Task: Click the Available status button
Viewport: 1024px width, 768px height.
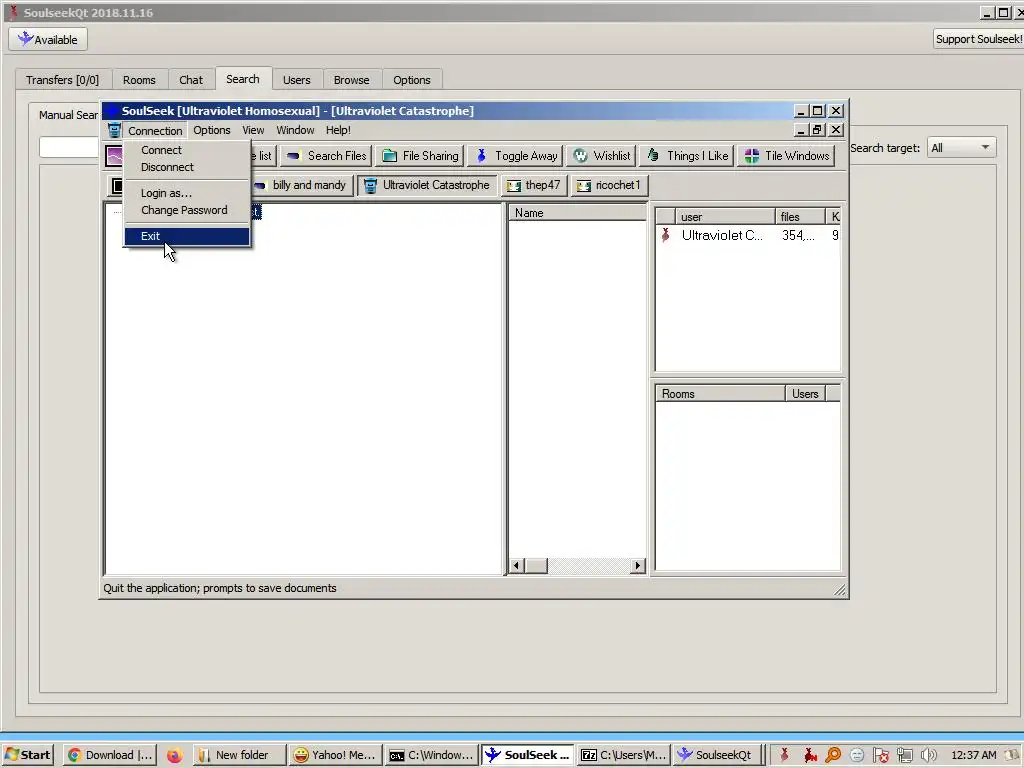Action: pos(48,40)
